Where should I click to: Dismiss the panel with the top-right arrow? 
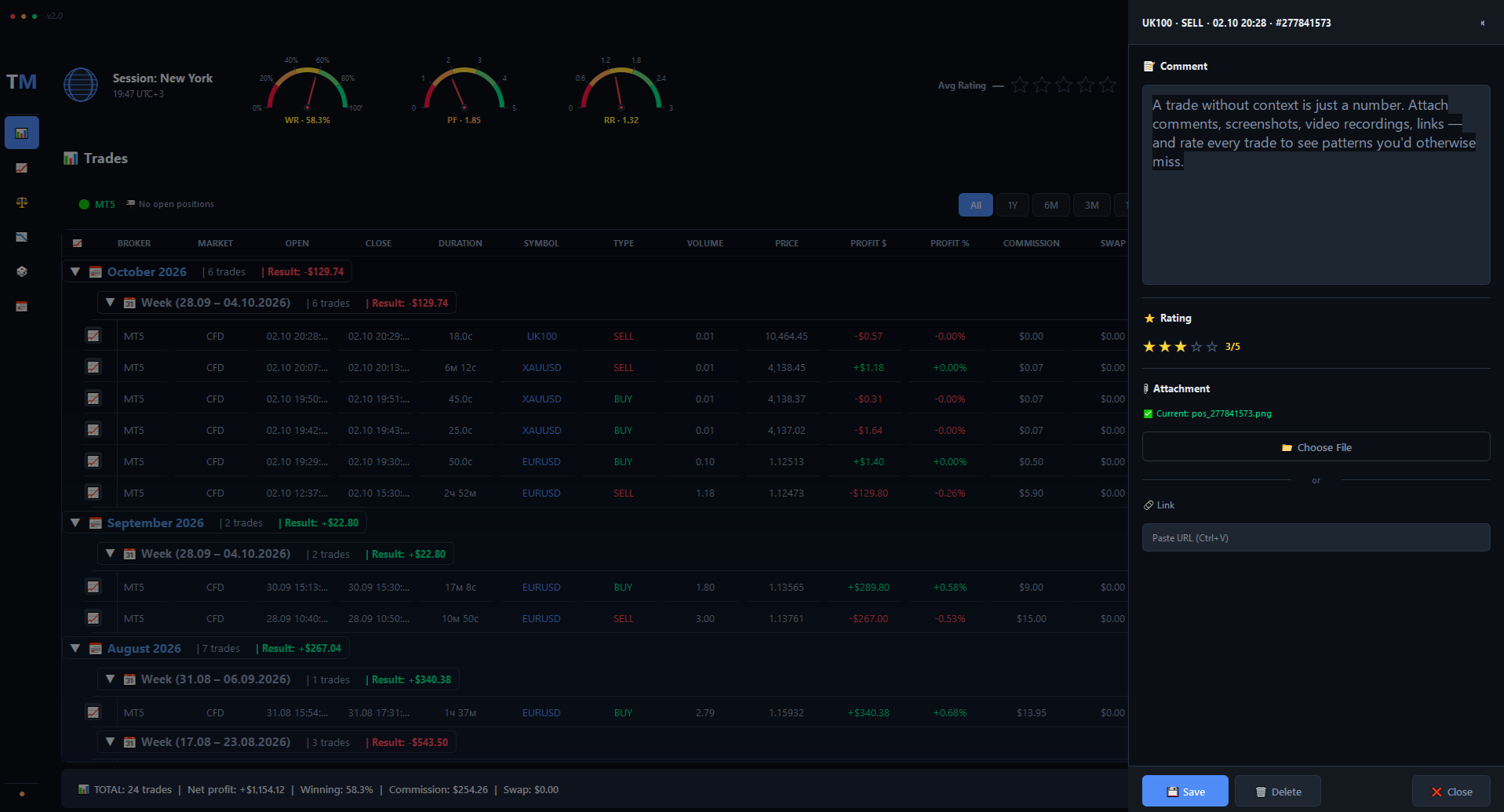point(1482,23)
